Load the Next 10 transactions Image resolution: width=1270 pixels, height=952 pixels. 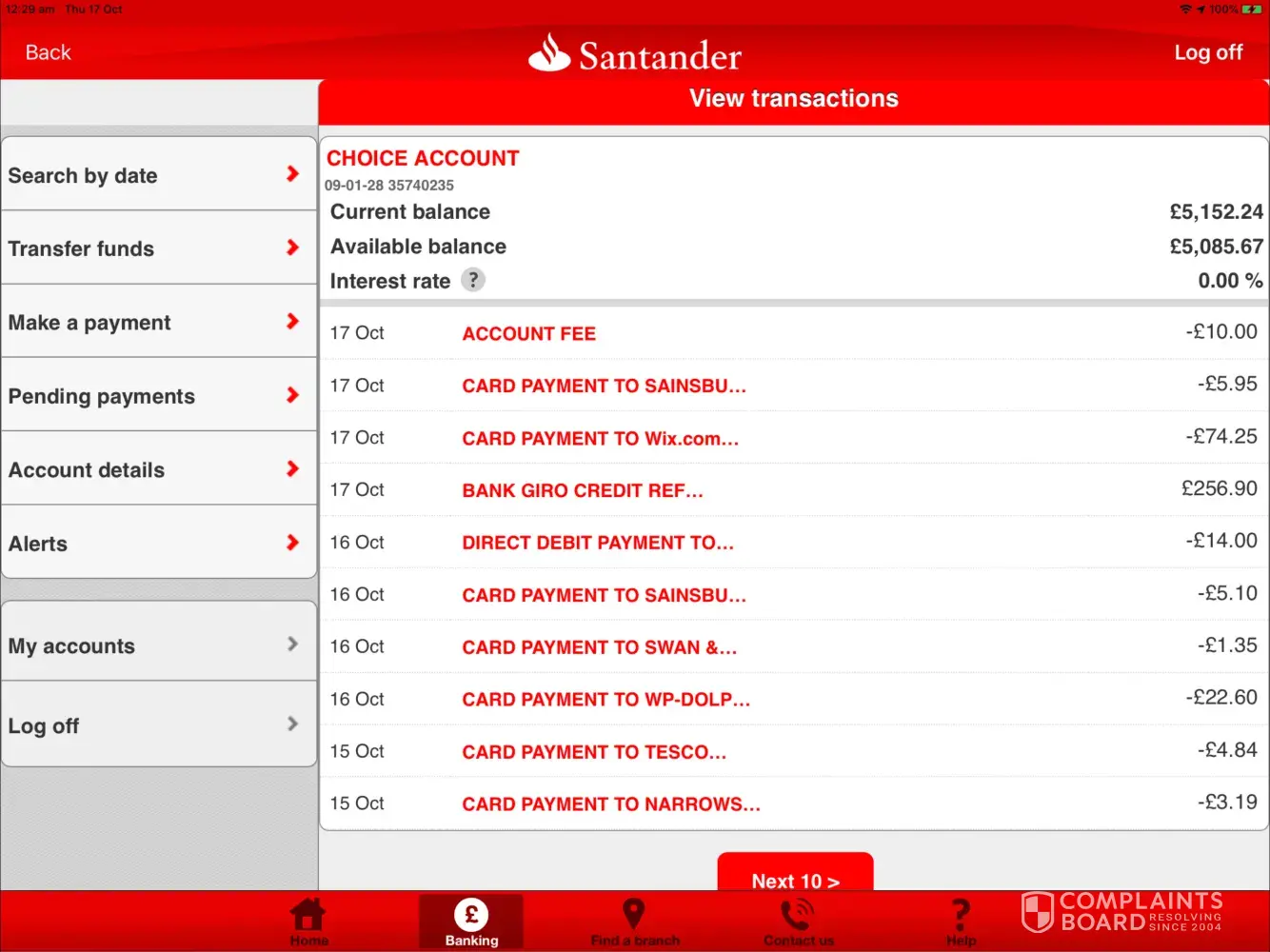pyautogui.click(x=795, y=873)
